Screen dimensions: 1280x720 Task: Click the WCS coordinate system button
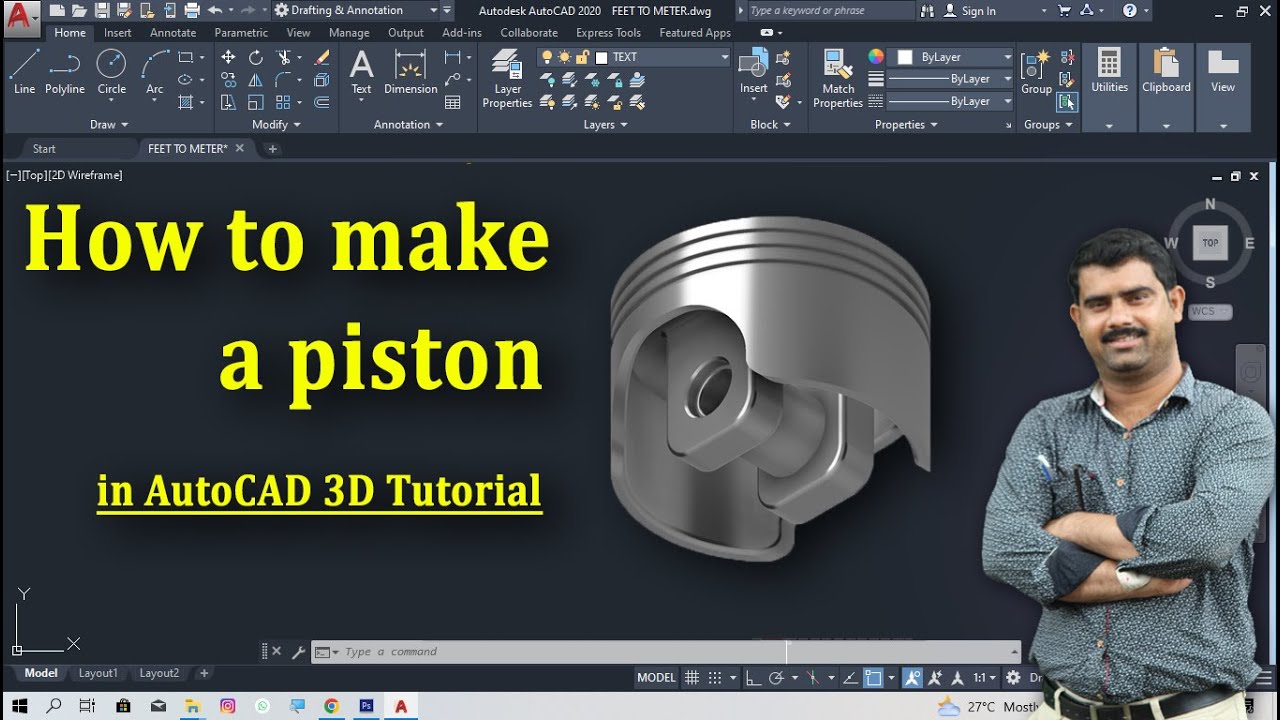tap(1209, 311)
